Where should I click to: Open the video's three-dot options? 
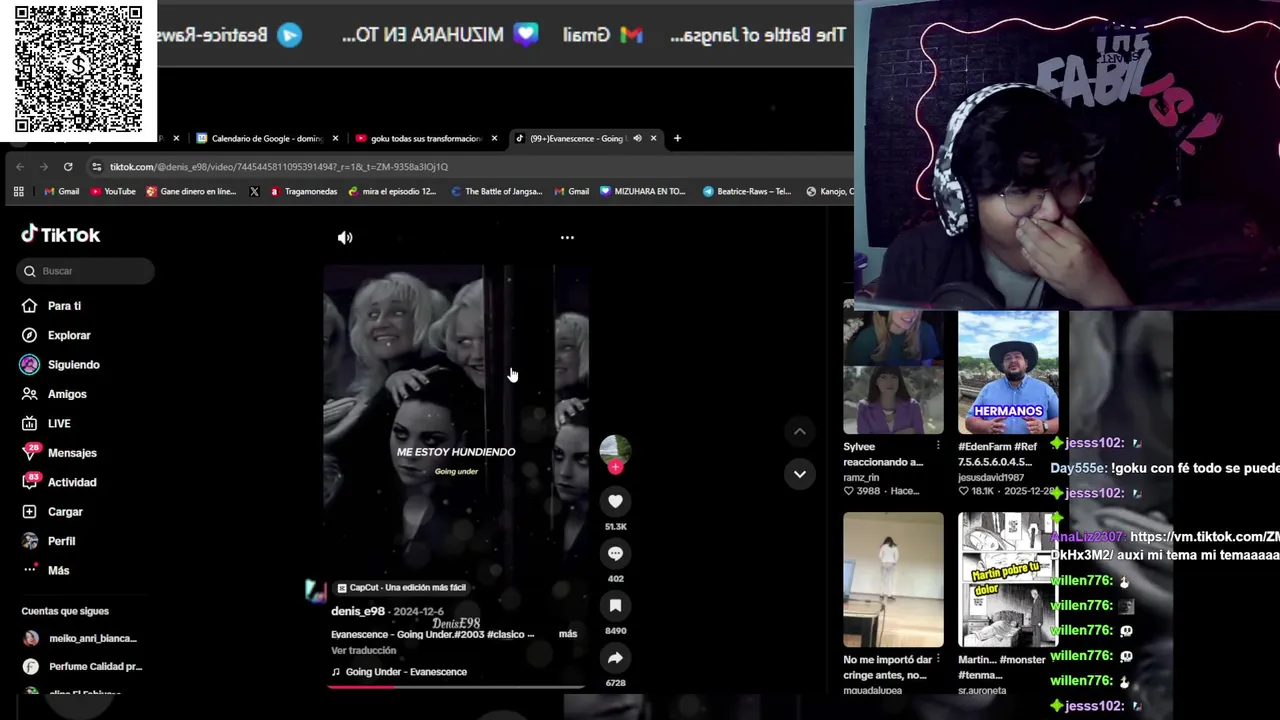pyautogui.click(x=567, y=238)
